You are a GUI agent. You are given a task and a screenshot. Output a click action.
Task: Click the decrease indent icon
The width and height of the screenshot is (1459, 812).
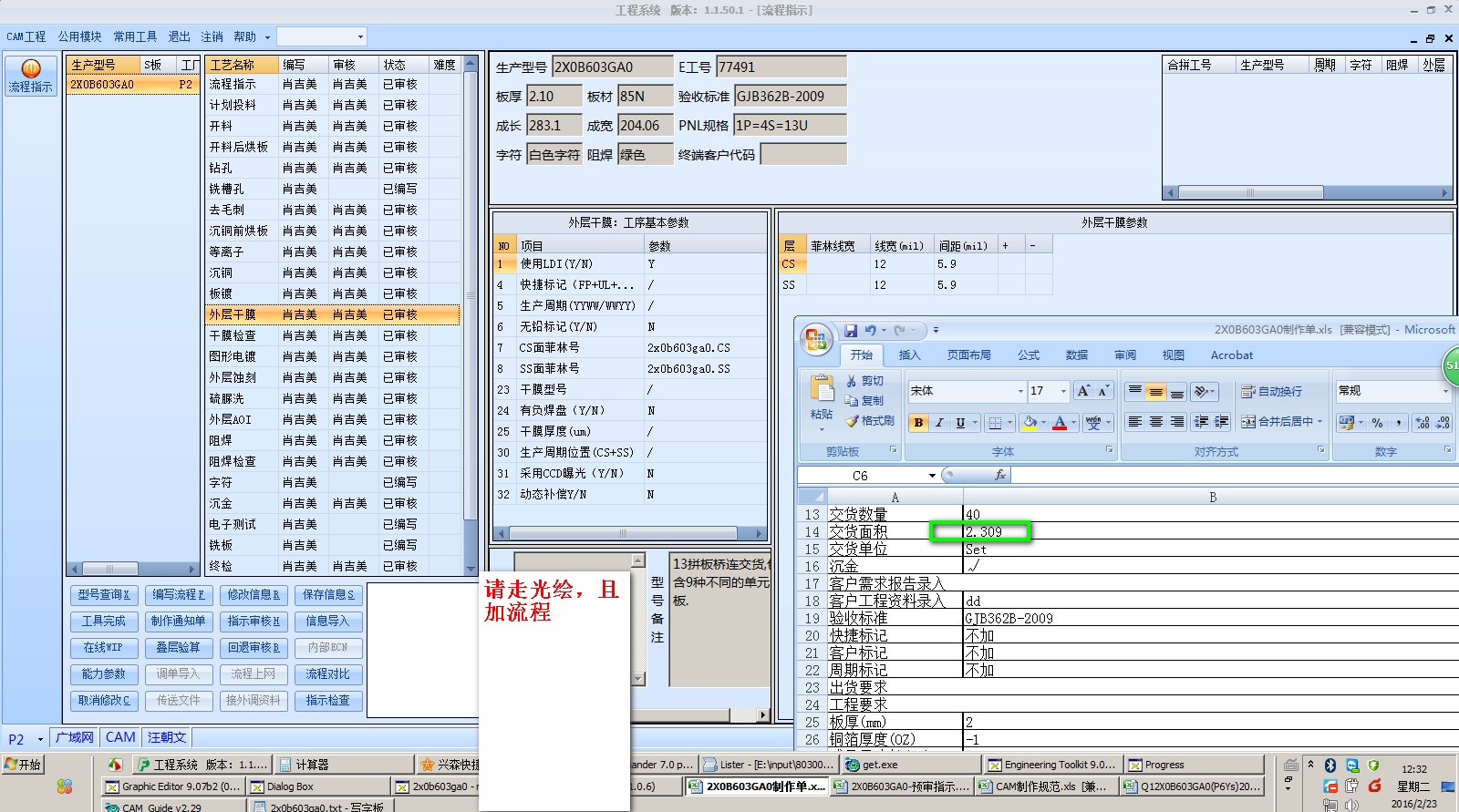1201,422
